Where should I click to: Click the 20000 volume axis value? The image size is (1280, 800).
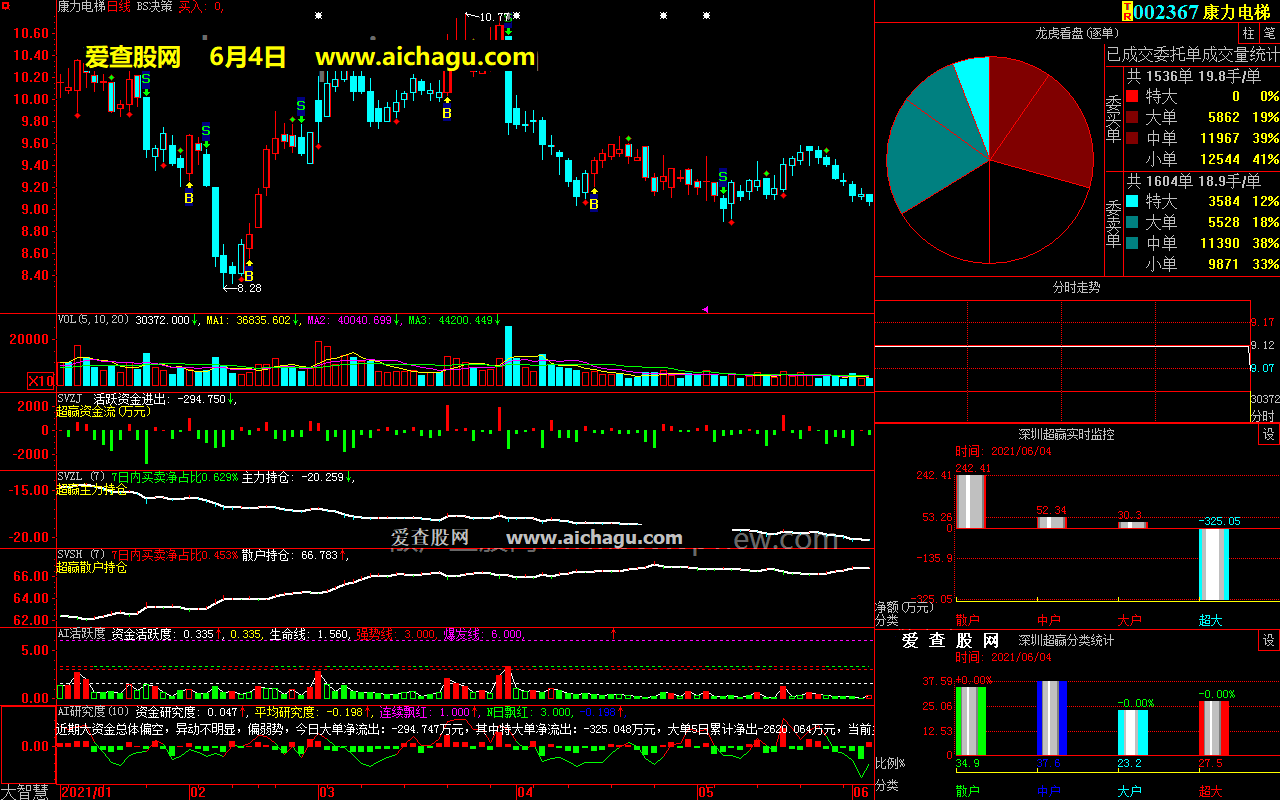click(30, 340)
